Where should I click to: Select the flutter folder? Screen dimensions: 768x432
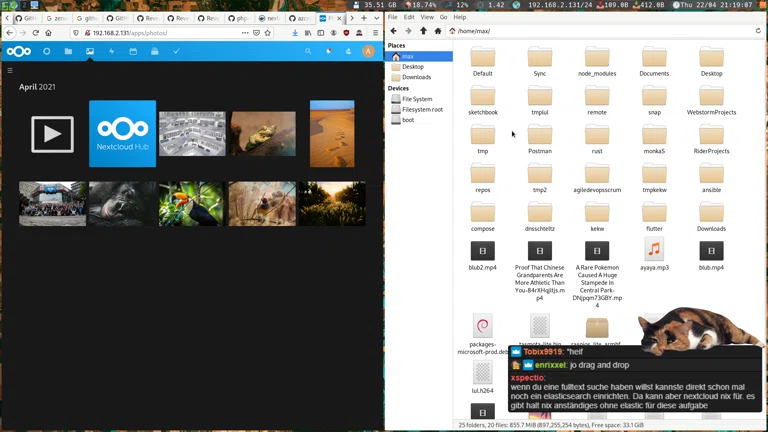tap(654, 216)
